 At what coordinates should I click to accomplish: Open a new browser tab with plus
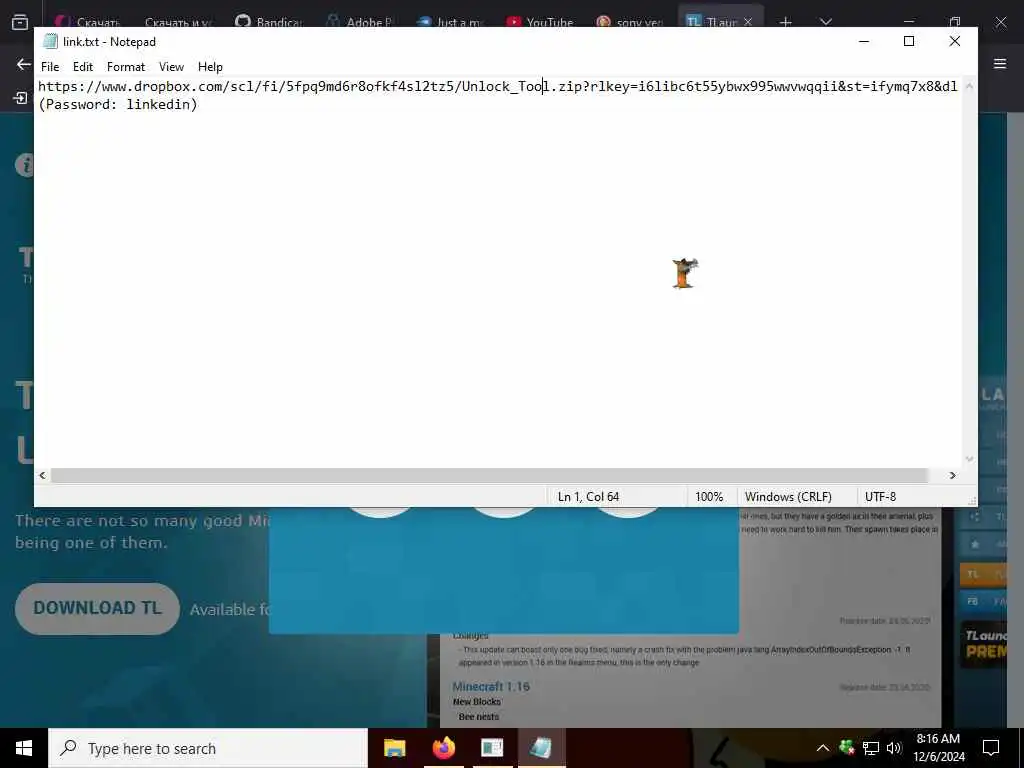(786, 22)
